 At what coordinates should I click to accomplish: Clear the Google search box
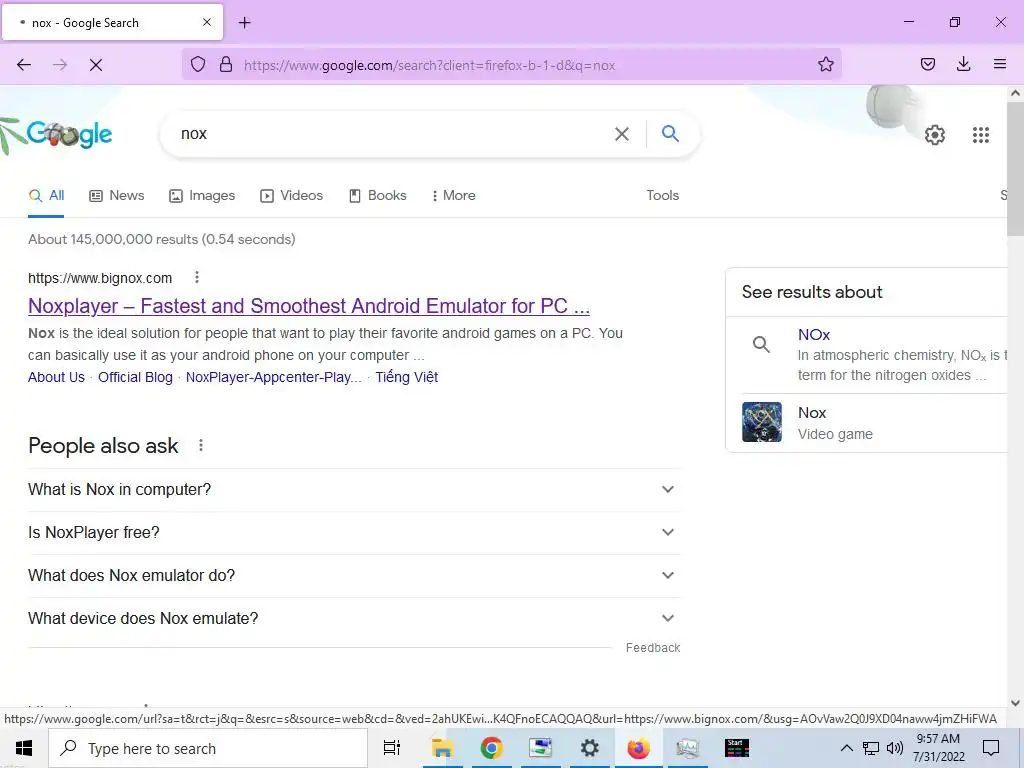coord(622,134)
